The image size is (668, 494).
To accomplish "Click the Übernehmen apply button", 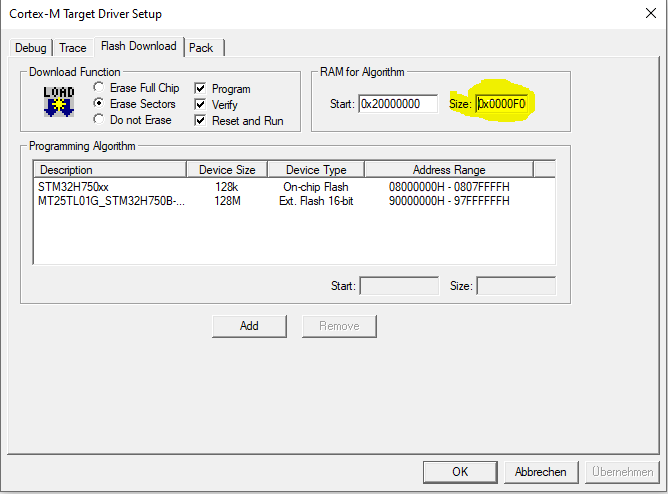I will click(622, 472).
